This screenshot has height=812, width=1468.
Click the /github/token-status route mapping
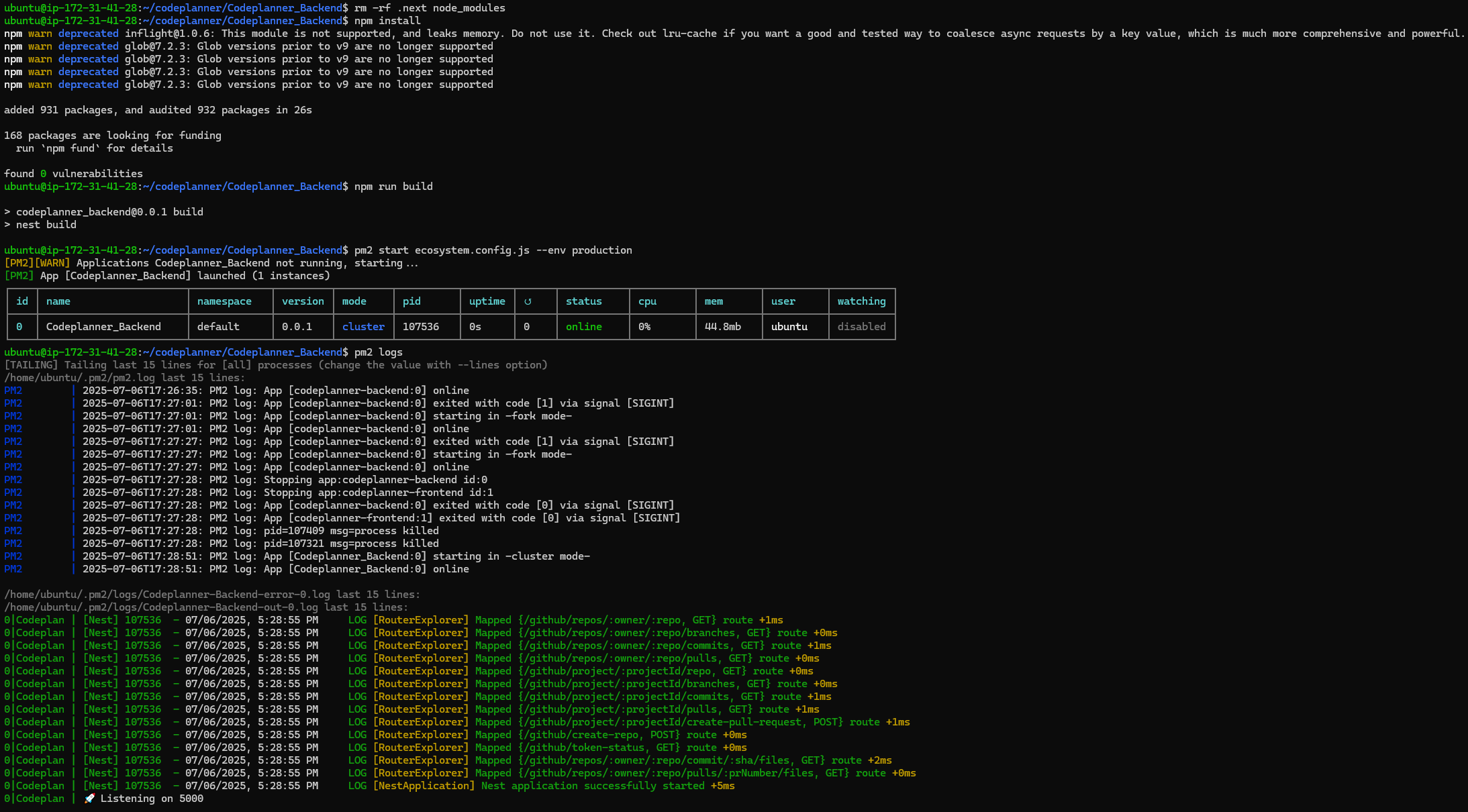tap(599, 748)
